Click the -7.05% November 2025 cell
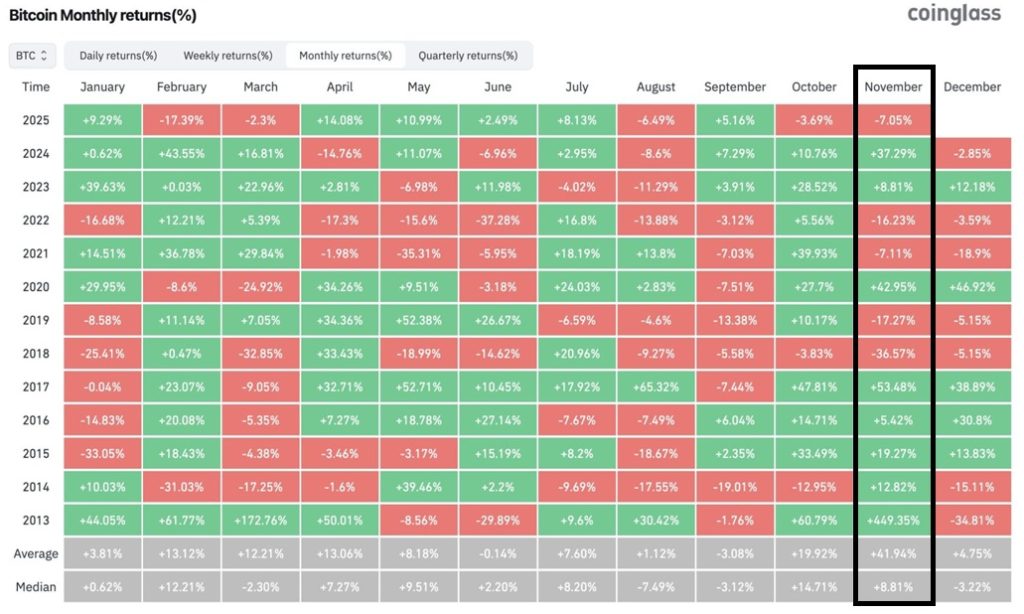Screen dimensions: 1024x614 point(893,119)
